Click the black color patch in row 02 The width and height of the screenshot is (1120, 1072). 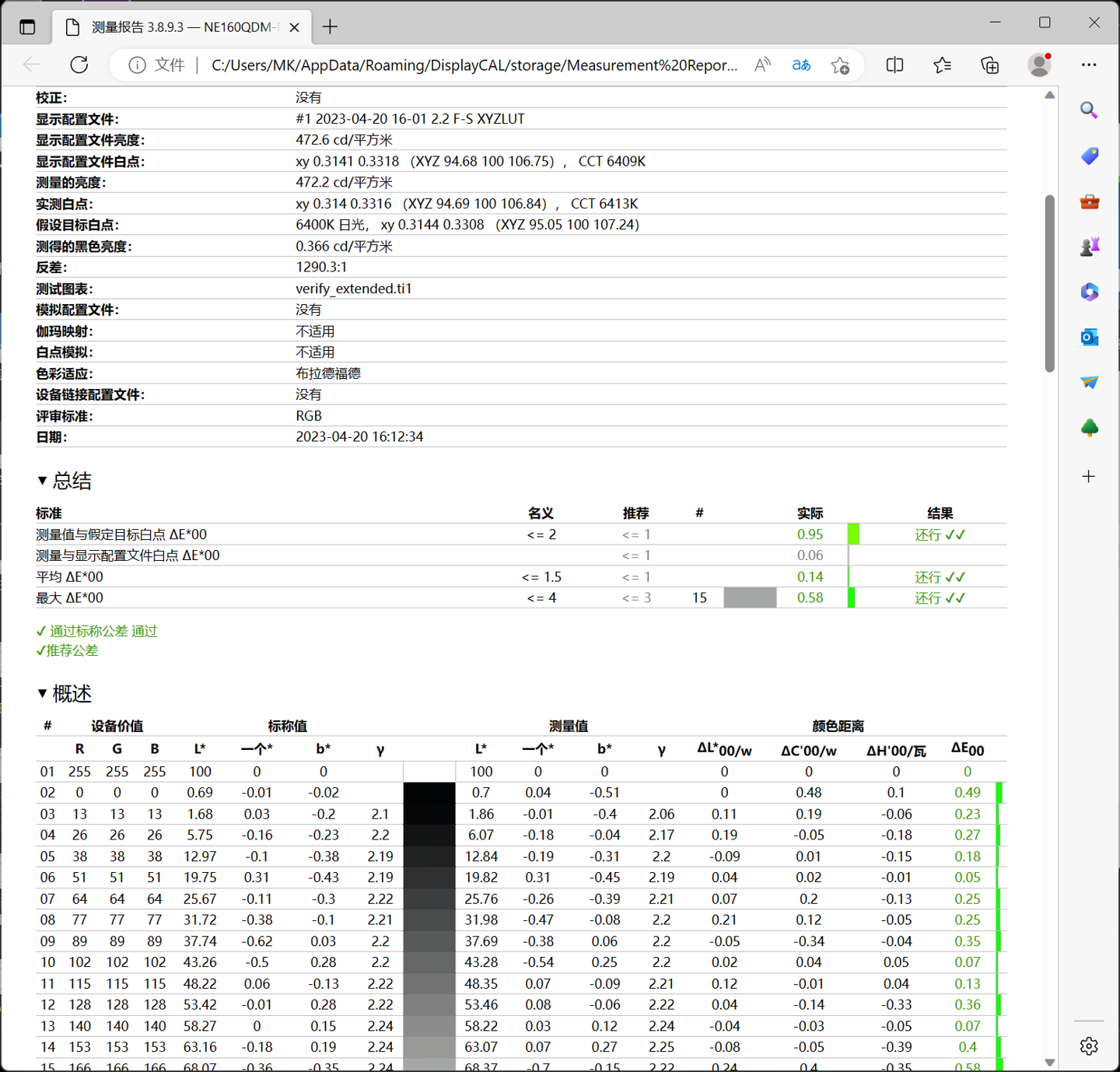(429, 793)
